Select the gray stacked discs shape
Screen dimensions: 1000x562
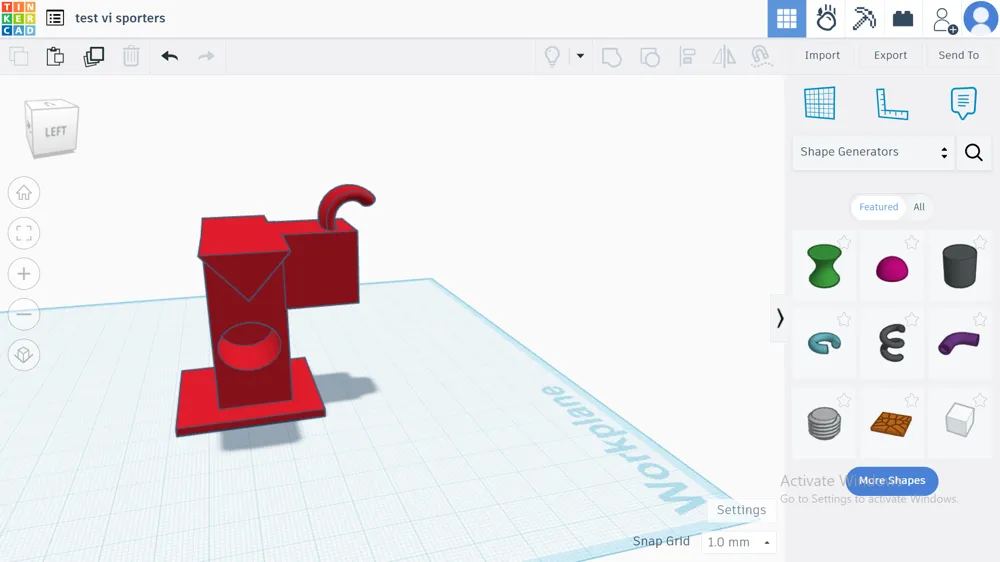click(x=824, y=423)
